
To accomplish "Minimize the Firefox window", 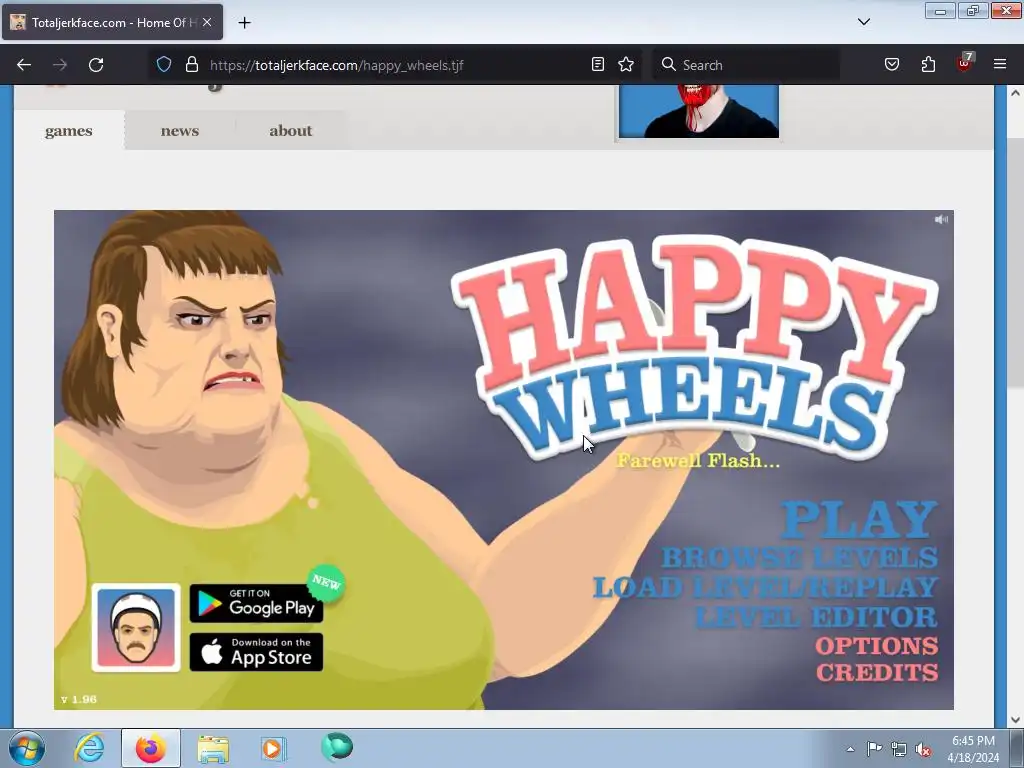I will tap(940, 10).
